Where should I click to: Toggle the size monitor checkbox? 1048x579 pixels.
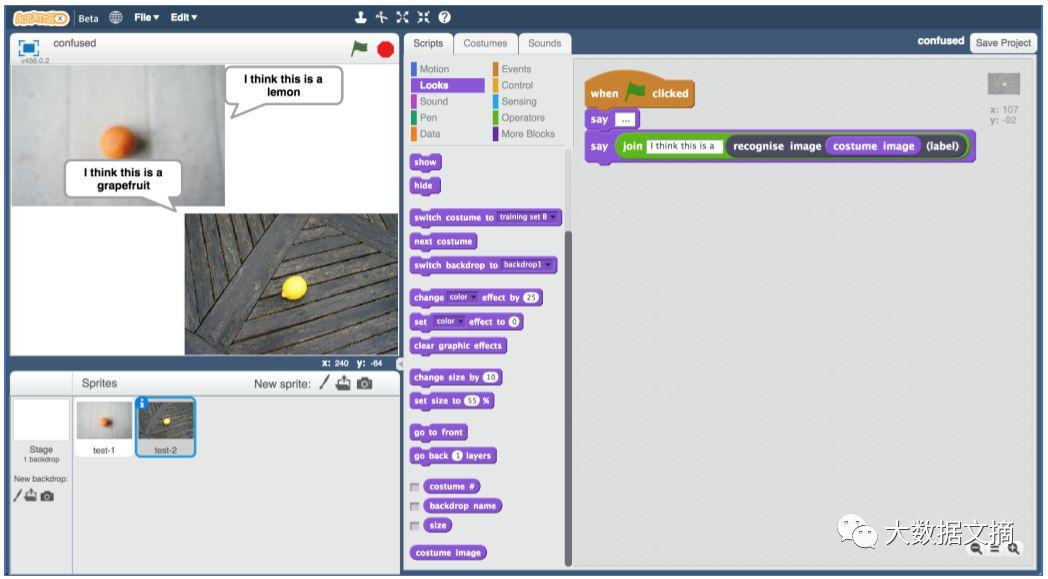[x=414, y=526]
